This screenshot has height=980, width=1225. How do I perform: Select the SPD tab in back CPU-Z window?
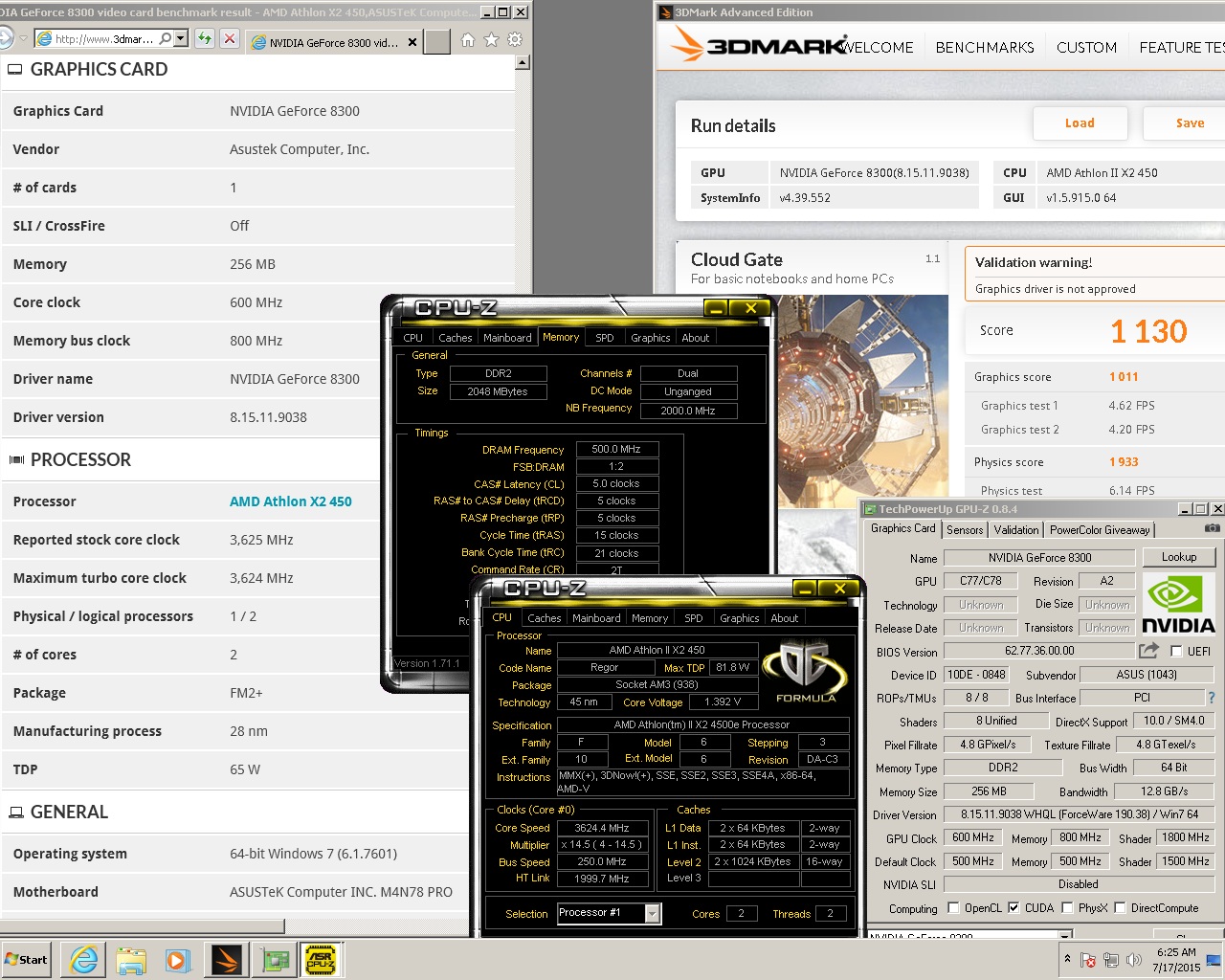[604, 338]
